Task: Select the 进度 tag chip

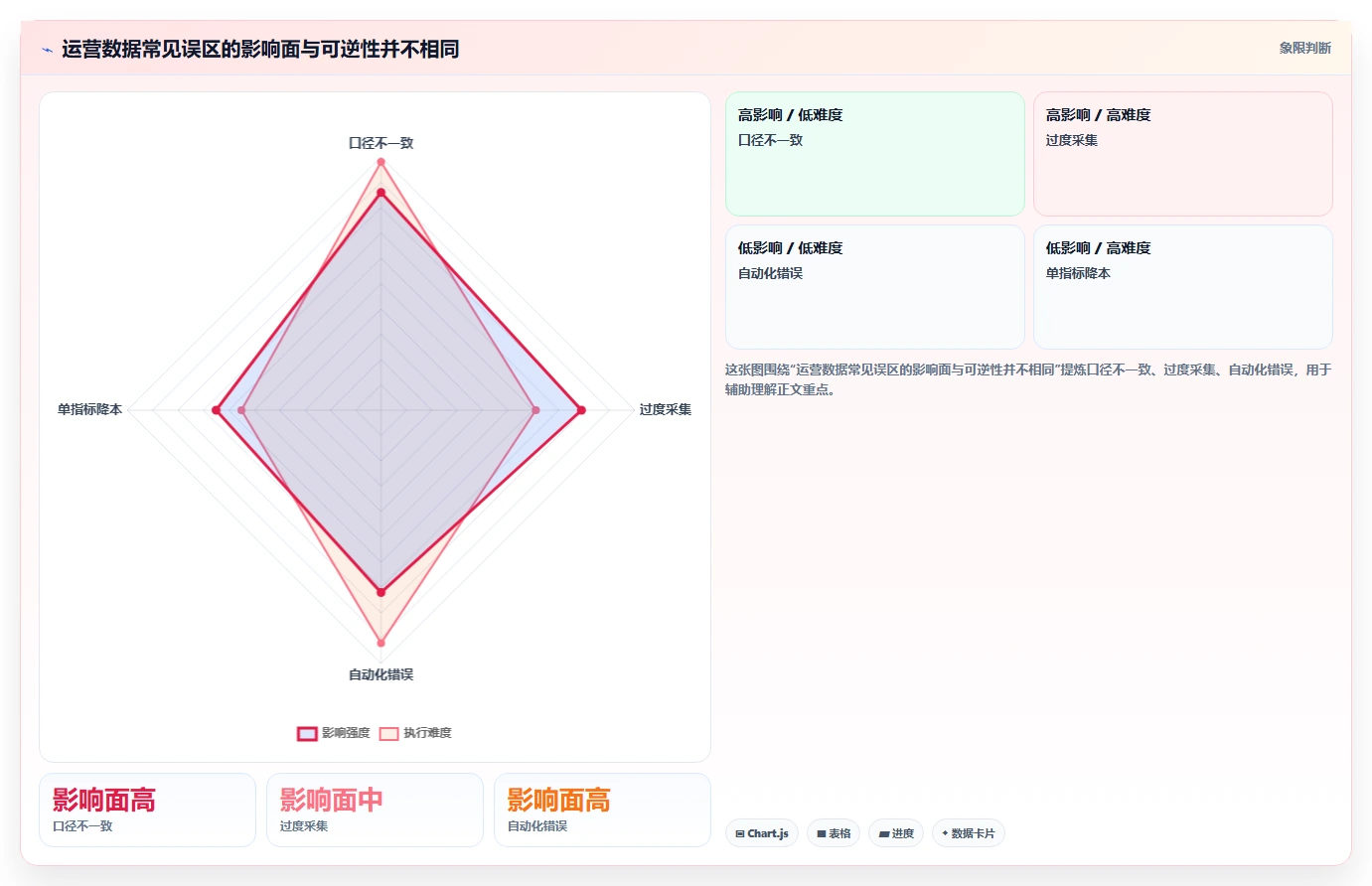Action: point(896,833)
